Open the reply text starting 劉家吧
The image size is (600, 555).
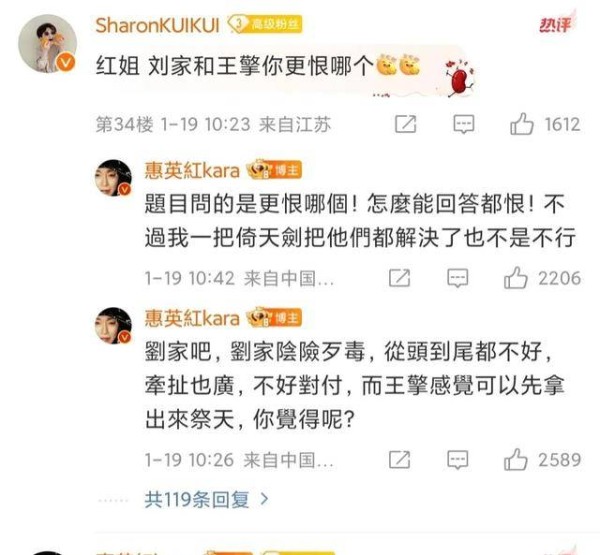tap(354, 385)
